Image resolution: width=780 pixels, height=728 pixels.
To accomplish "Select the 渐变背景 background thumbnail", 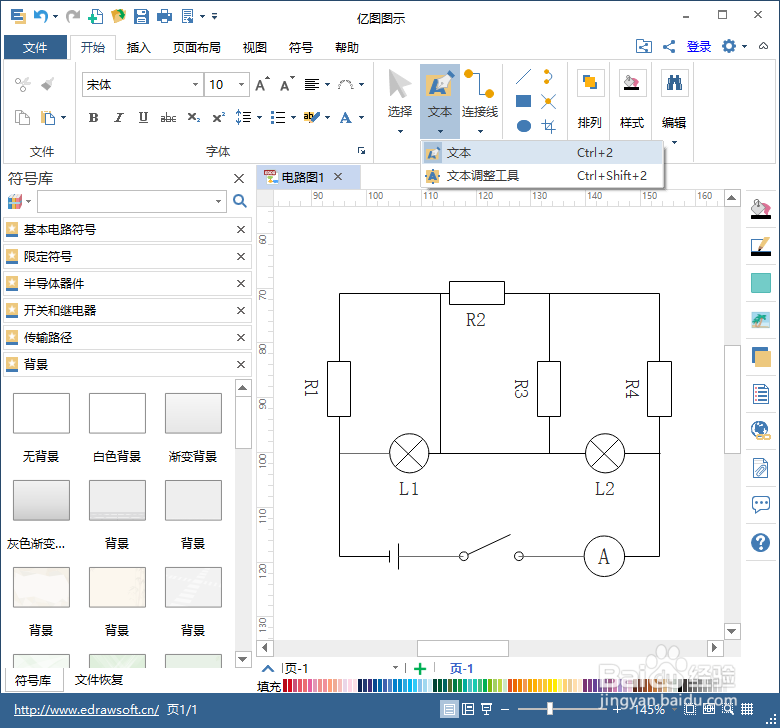I will click(x=194, y=413).
